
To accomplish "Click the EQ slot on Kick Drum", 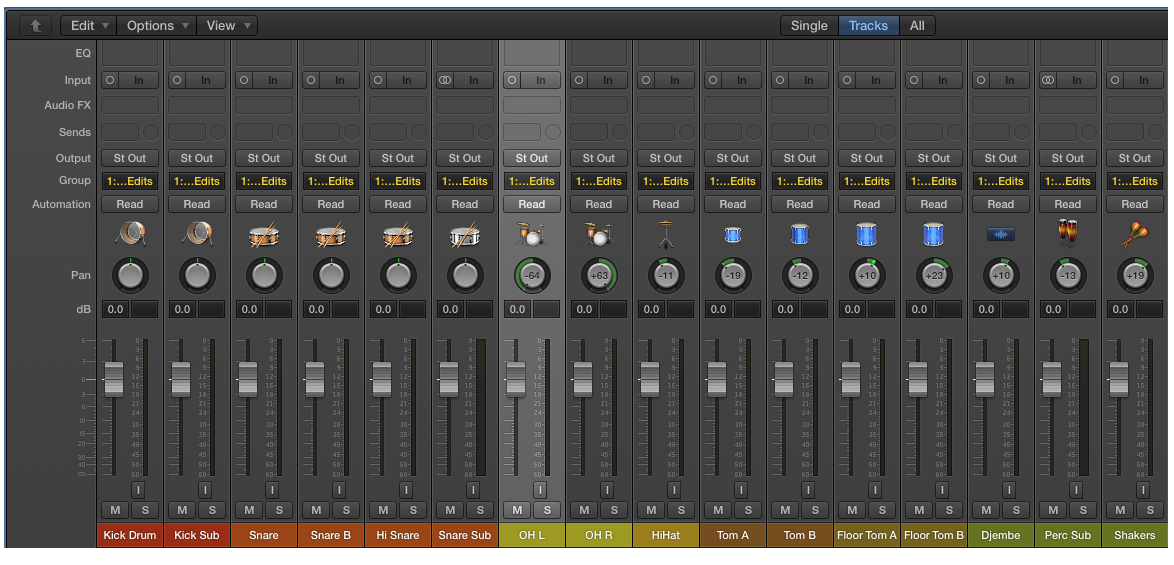I will tap(130, 53).
